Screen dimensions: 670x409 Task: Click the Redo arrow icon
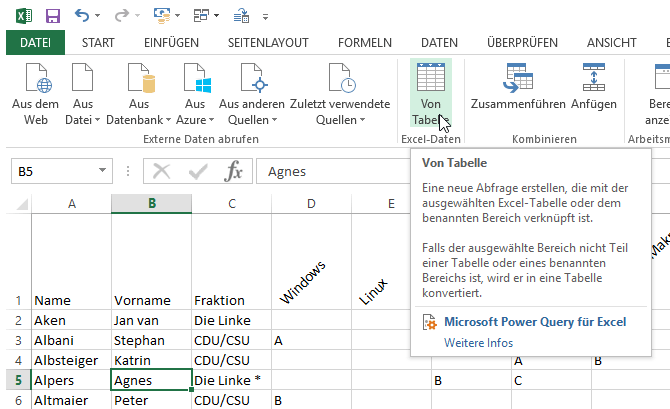(121, 16)
